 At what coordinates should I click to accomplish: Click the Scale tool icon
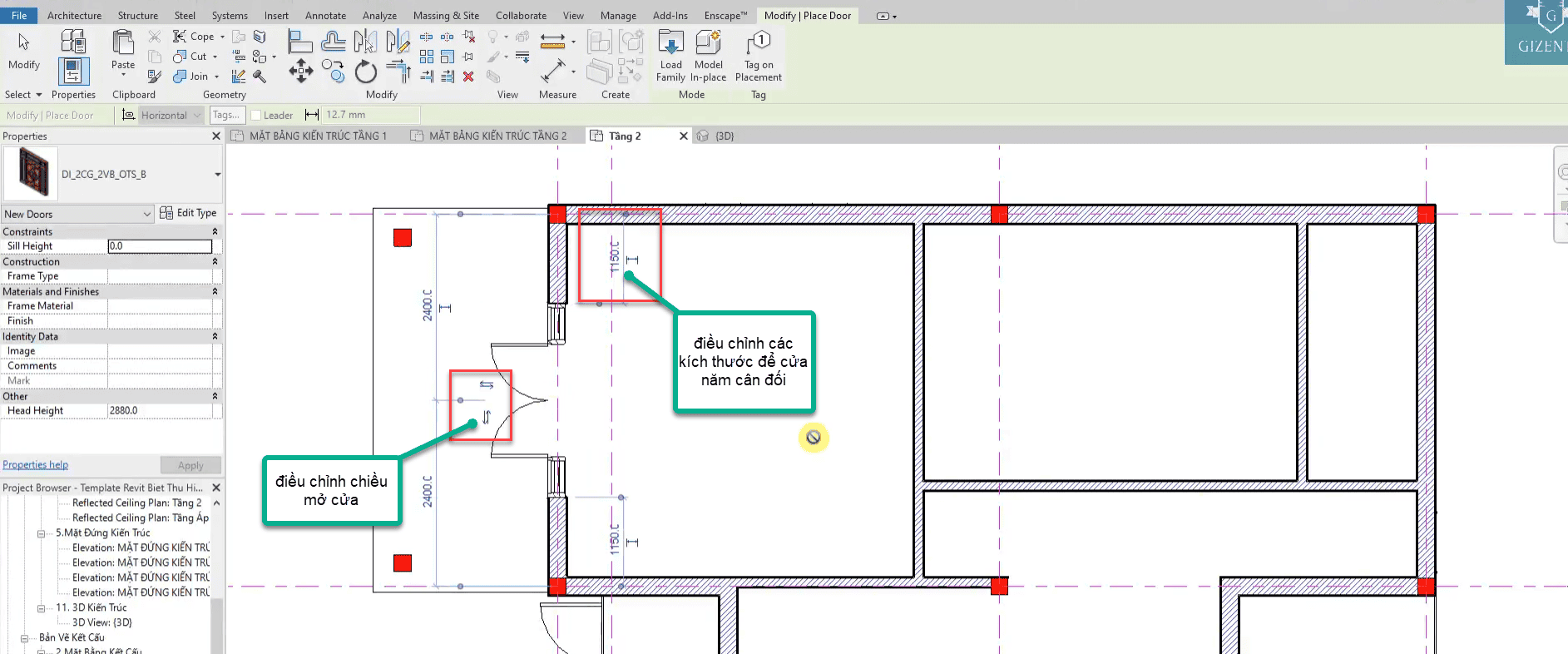(x=448, y=57)
